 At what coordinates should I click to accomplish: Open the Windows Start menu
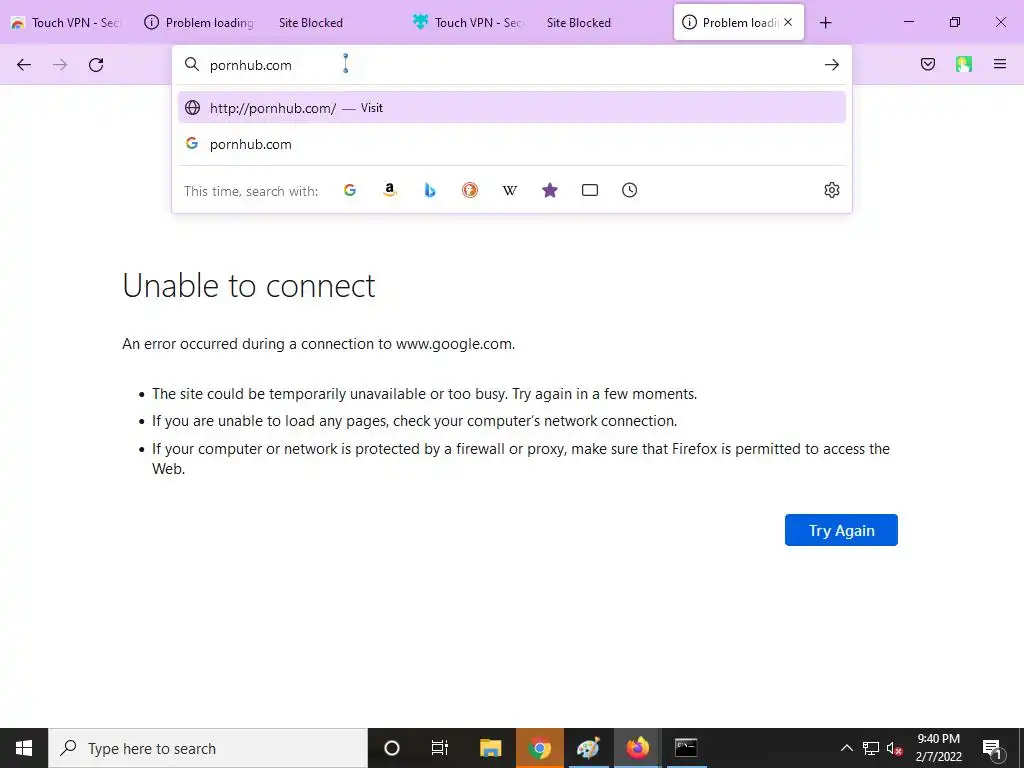[24, 748]
